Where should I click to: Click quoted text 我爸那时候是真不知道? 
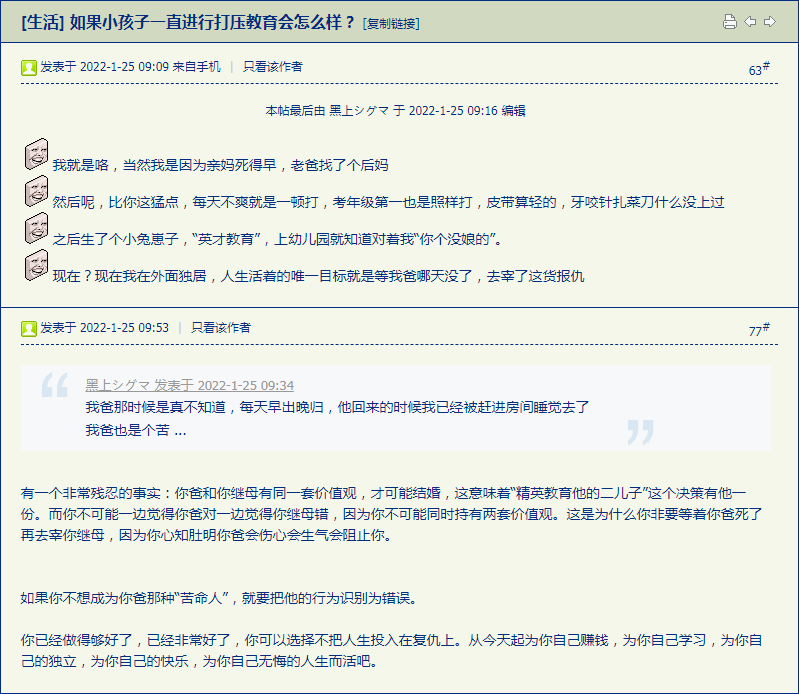pyautogui.click(x=337, y=407)
